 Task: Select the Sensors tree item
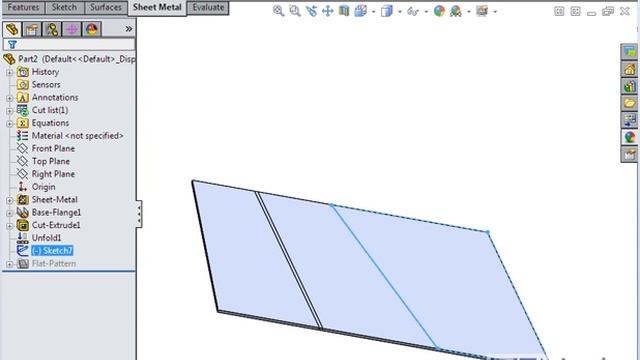click(46, 84)
